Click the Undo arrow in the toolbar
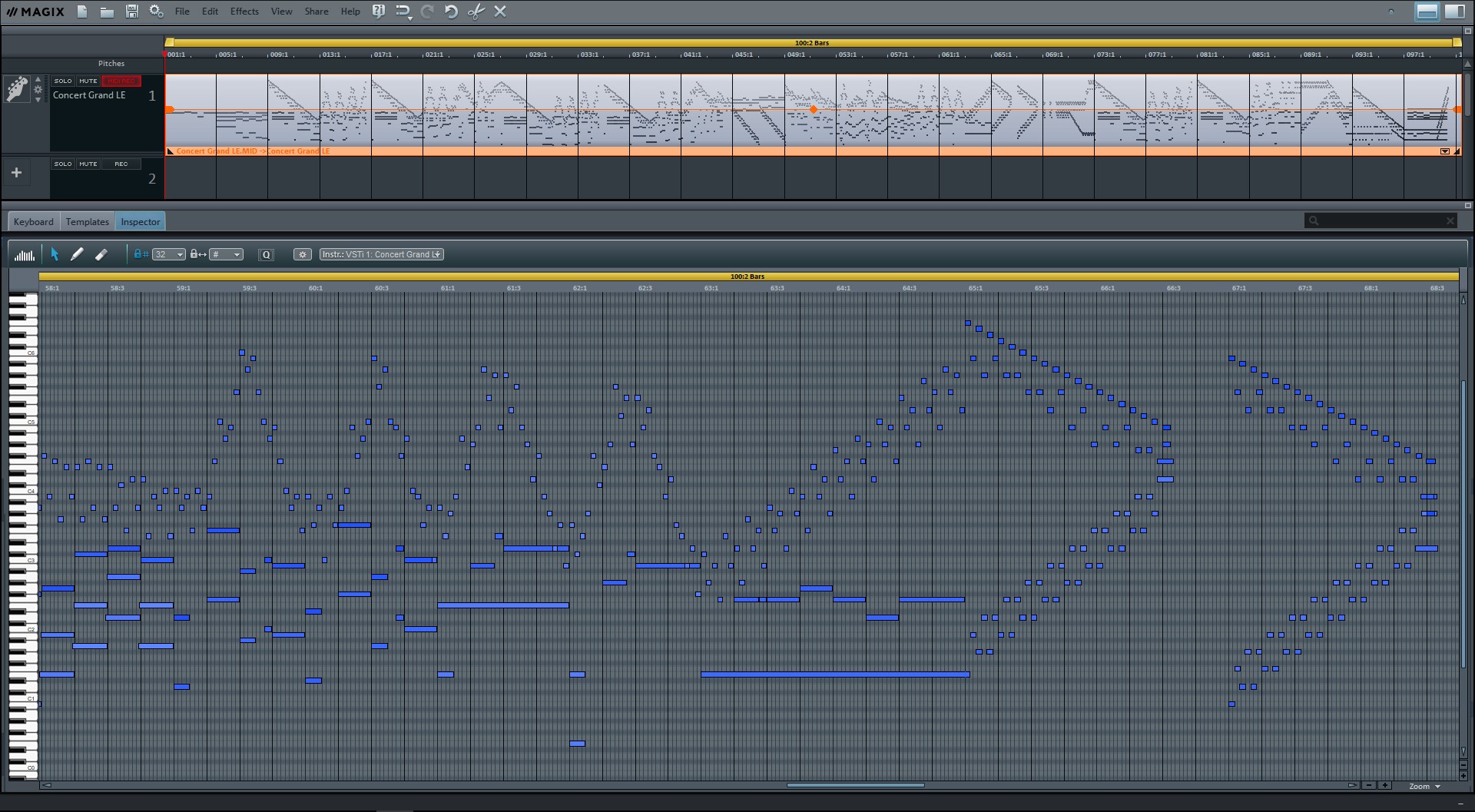Image resolution: width=1475 pixels, height=812 pixels. pyautogui.click(x=451, y=12)
